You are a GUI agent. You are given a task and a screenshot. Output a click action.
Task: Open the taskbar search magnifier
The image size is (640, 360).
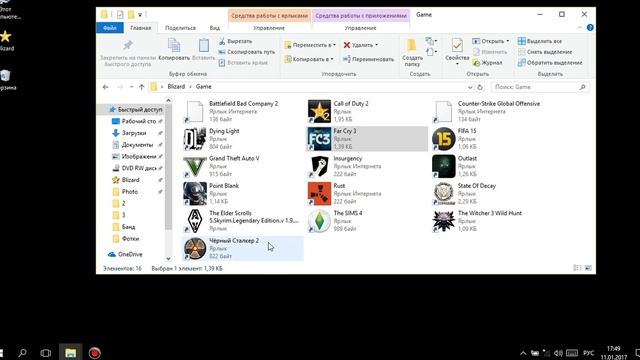[22, 353]
